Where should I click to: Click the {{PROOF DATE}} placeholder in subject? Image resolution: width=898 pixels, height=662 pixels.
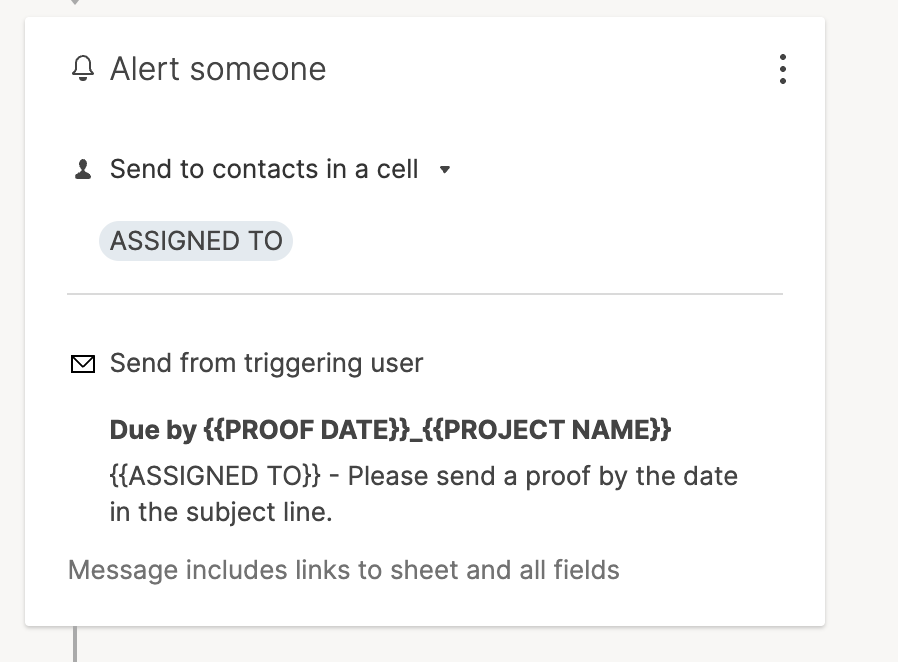pos(308,430)
